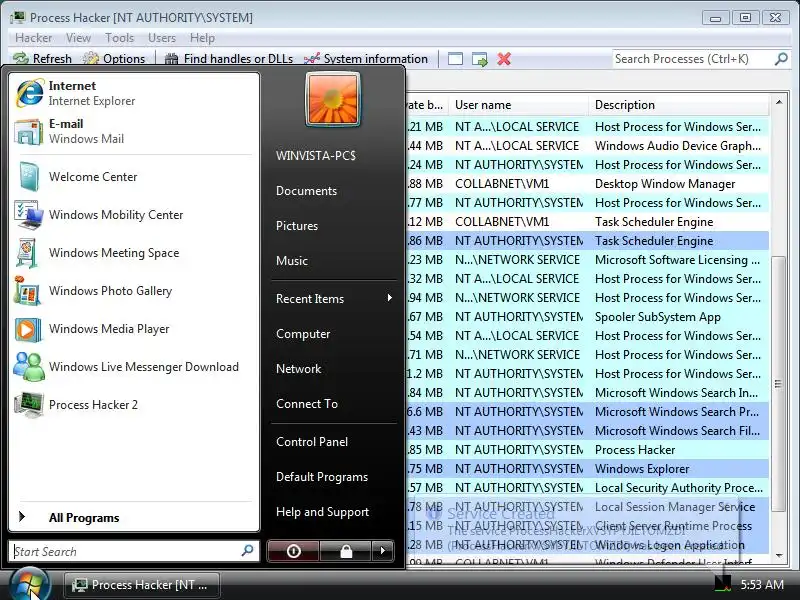Image resolution: width=800 pixels, height=600 pixels.
Task: Select the Windows Explorer row
Action: [x=588, y=468]
